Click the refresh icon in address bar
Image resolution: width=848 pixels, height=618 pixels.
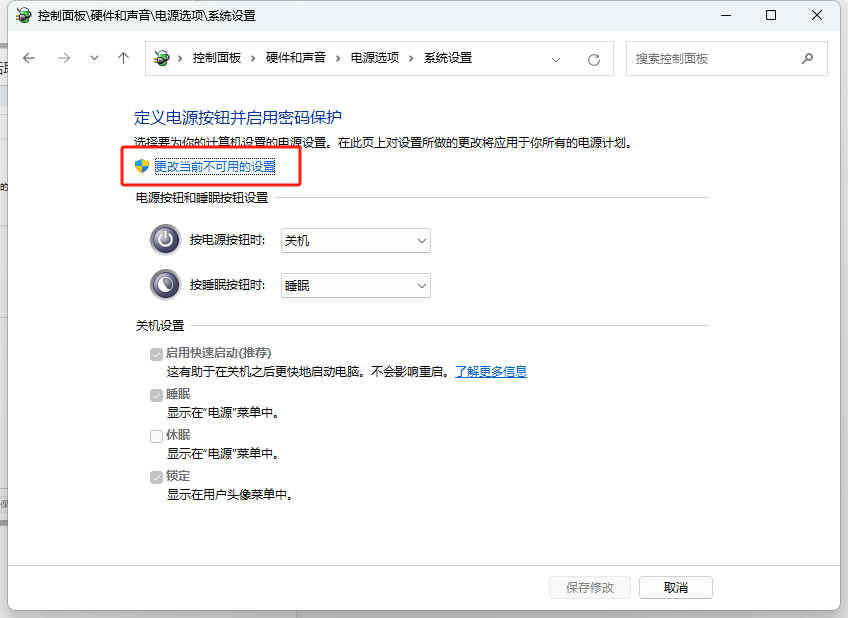[x=594, y=60]
